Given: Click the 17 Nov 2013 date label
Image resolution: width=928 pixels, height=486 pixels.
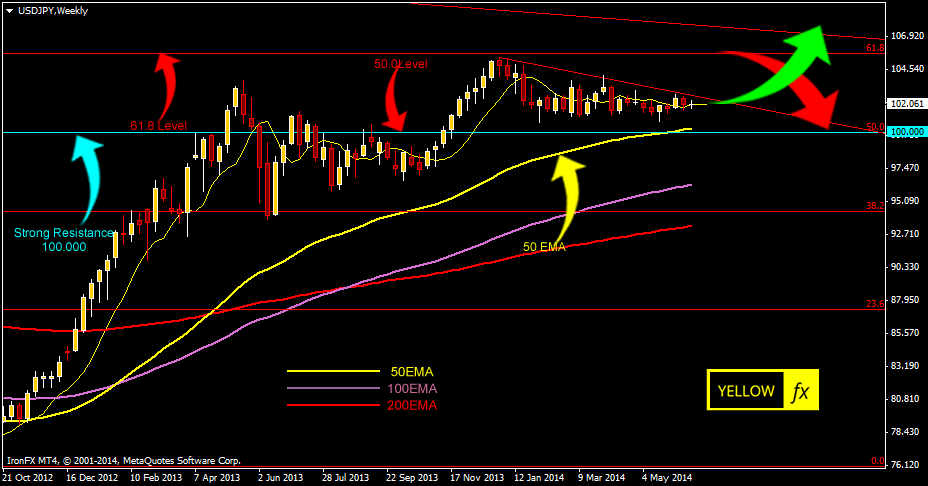Looking at the screenshot, I should pos(477,477).
